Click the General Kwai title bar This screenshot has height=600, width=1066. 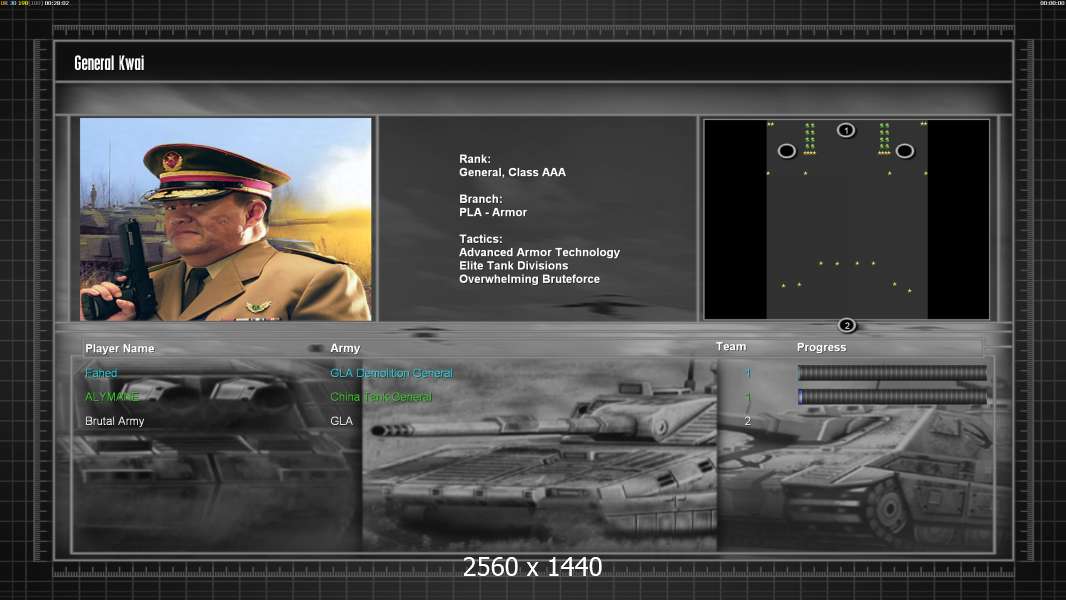[532, 63]
